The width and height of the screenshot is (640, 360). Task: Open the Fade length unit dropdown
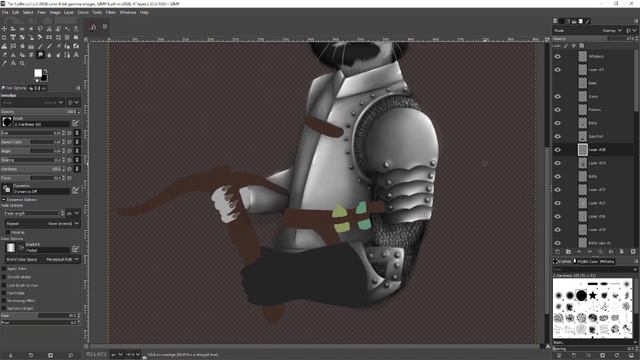[x=73, y=213]
